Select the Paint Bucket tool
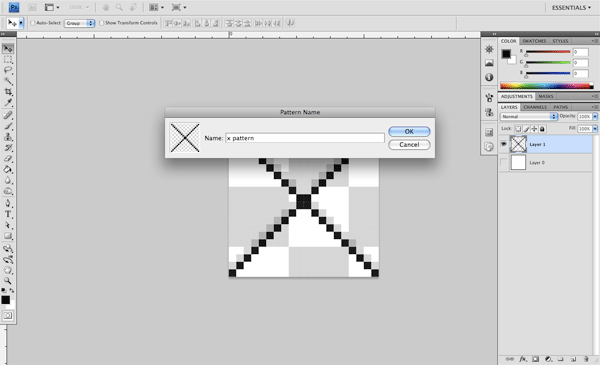Viewport: 600px width, 365px height. click(8, 169)
